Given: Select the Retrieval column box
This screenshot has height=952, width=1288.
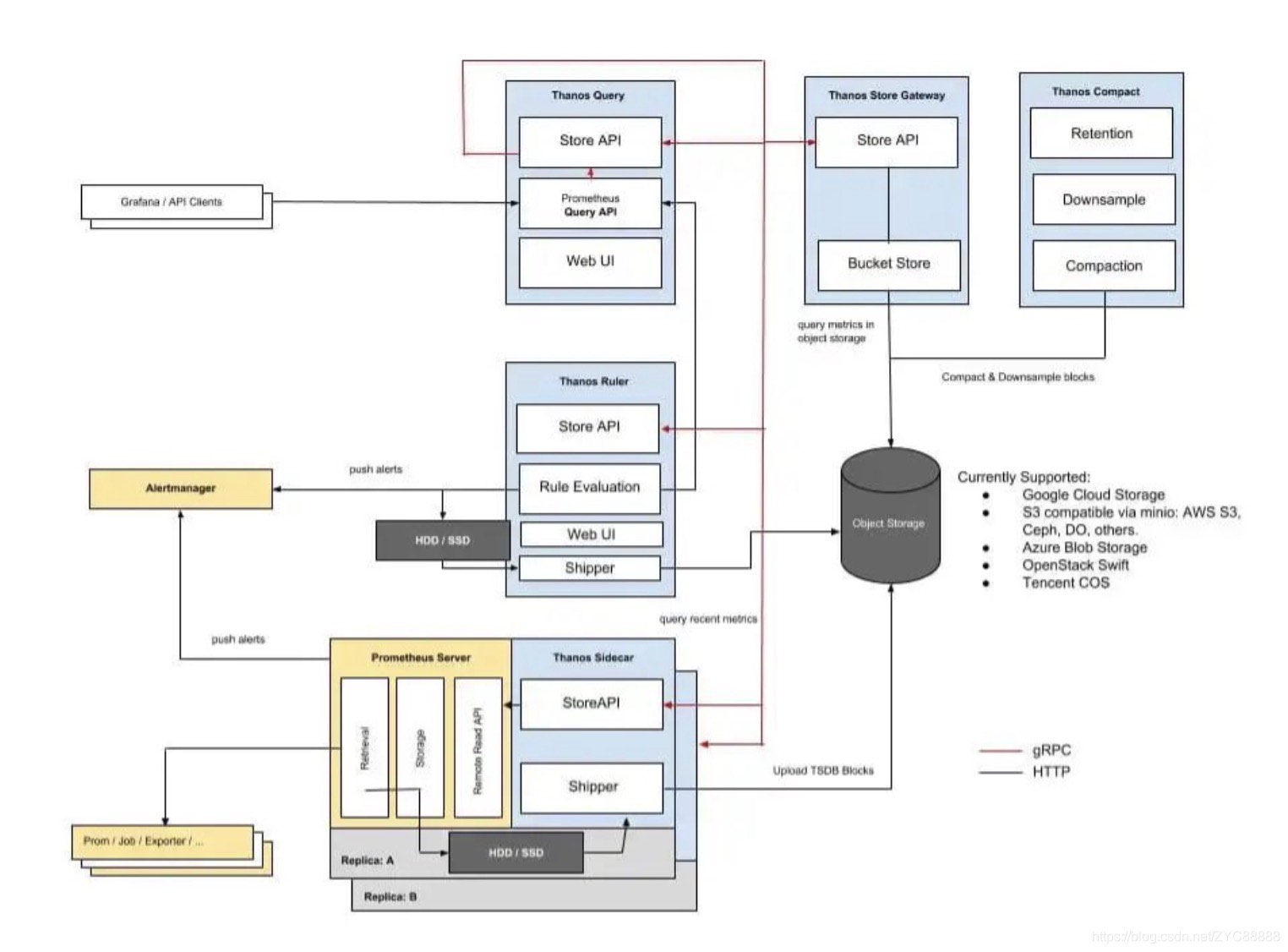Looking at the screenshot, I should pos(365,748).
